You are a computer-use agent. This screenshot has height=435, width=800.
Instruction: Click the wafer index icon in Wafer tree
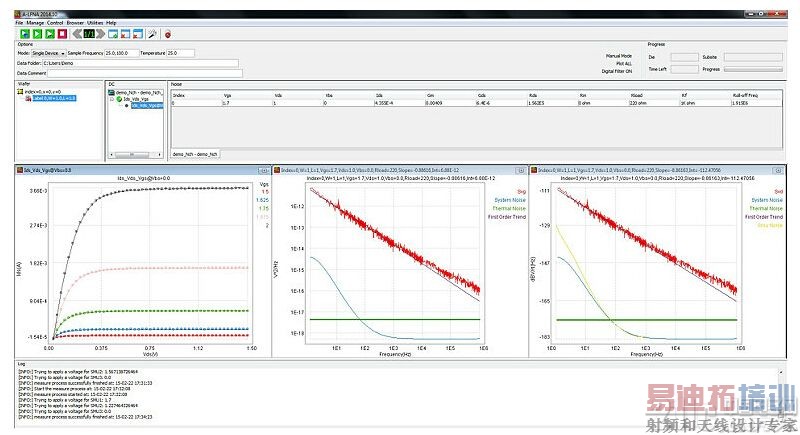click(20, 92)
